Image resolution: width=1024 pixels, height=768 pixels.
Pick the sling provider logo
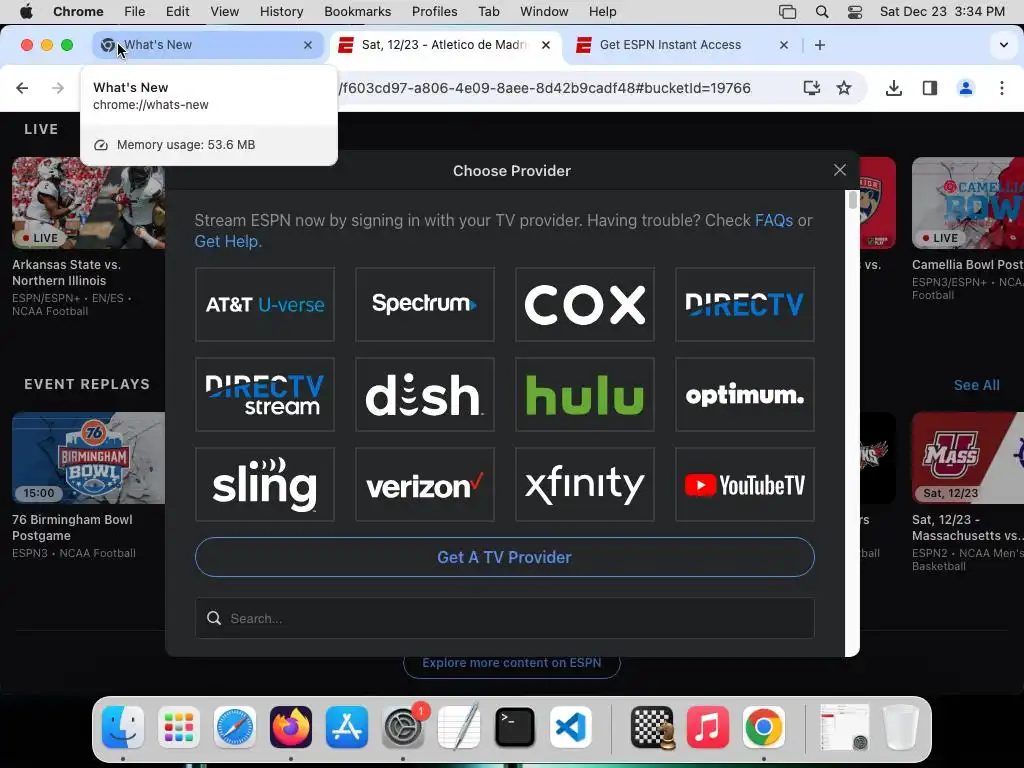click(264, 485)
